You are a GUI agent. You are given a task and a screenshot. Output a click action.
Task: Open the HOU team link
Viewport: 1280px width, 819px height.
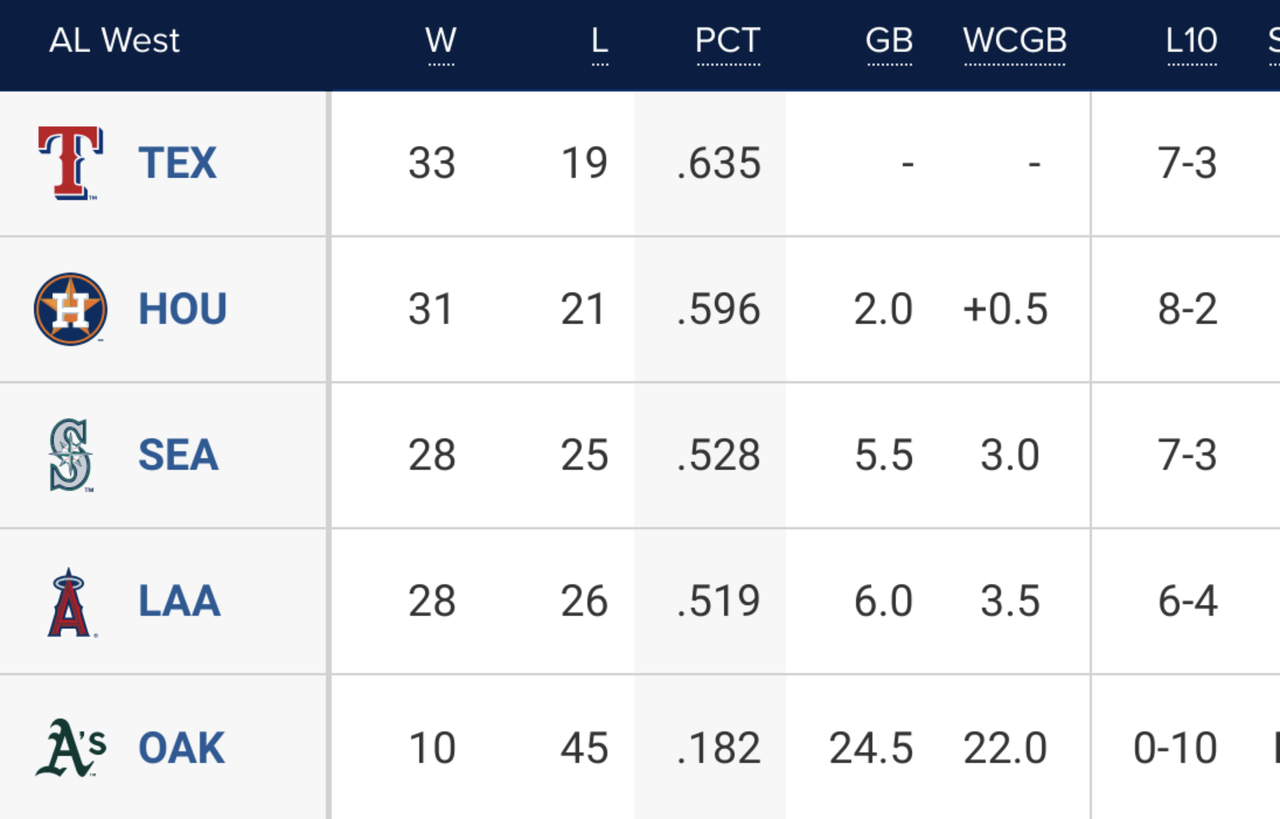click(x=182, y=309)
